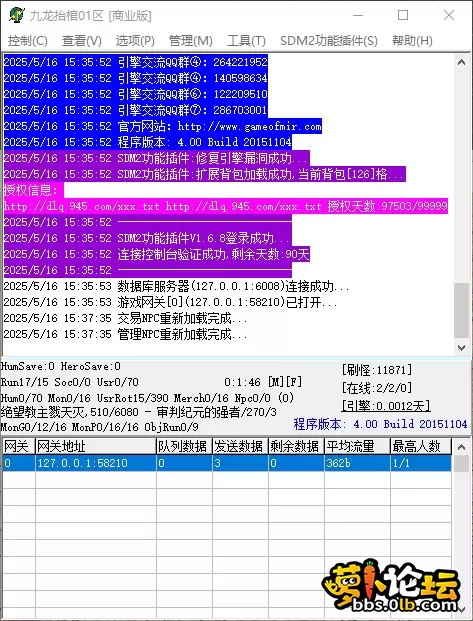Click log line 数据库服务器 连接成功
The image size is (473, 621).
coord(176,286)
